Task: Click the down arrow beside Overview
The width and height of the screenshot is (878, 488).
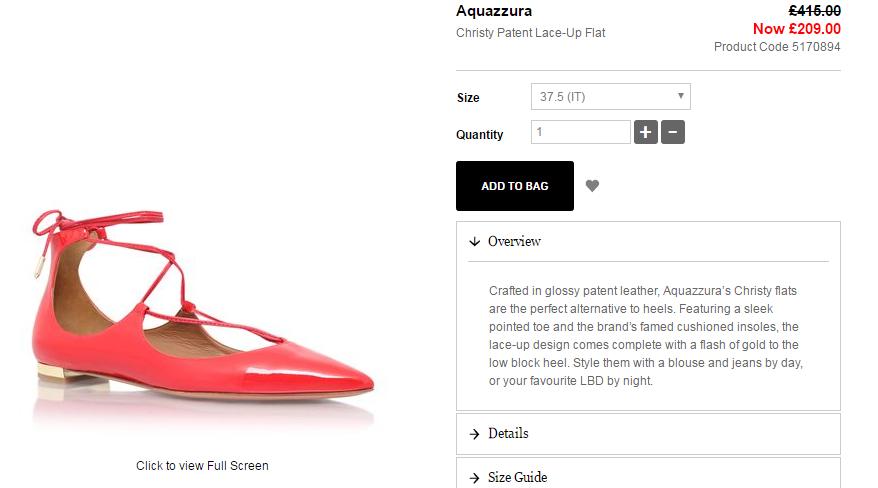Action: pyautogui.click(x=474, y=241)
